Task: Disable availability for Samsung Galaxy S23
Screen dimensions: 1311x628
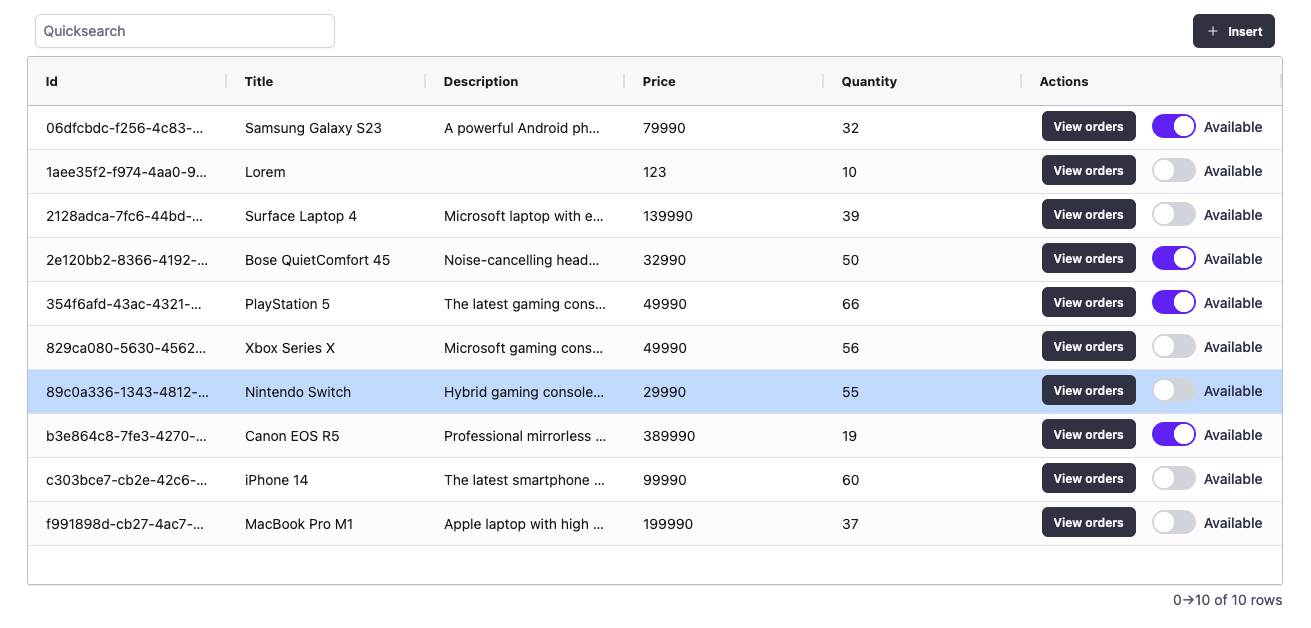Action: (x=1173, y=126)
